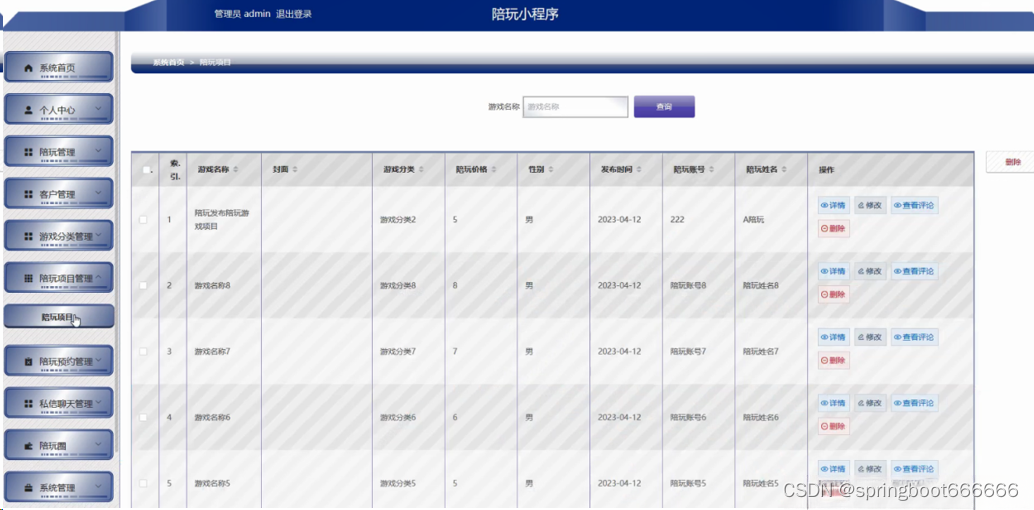The image size is (1034, 510).
Task: Select the 陪玩项目 submenu item
Action: tap(59, 317)
